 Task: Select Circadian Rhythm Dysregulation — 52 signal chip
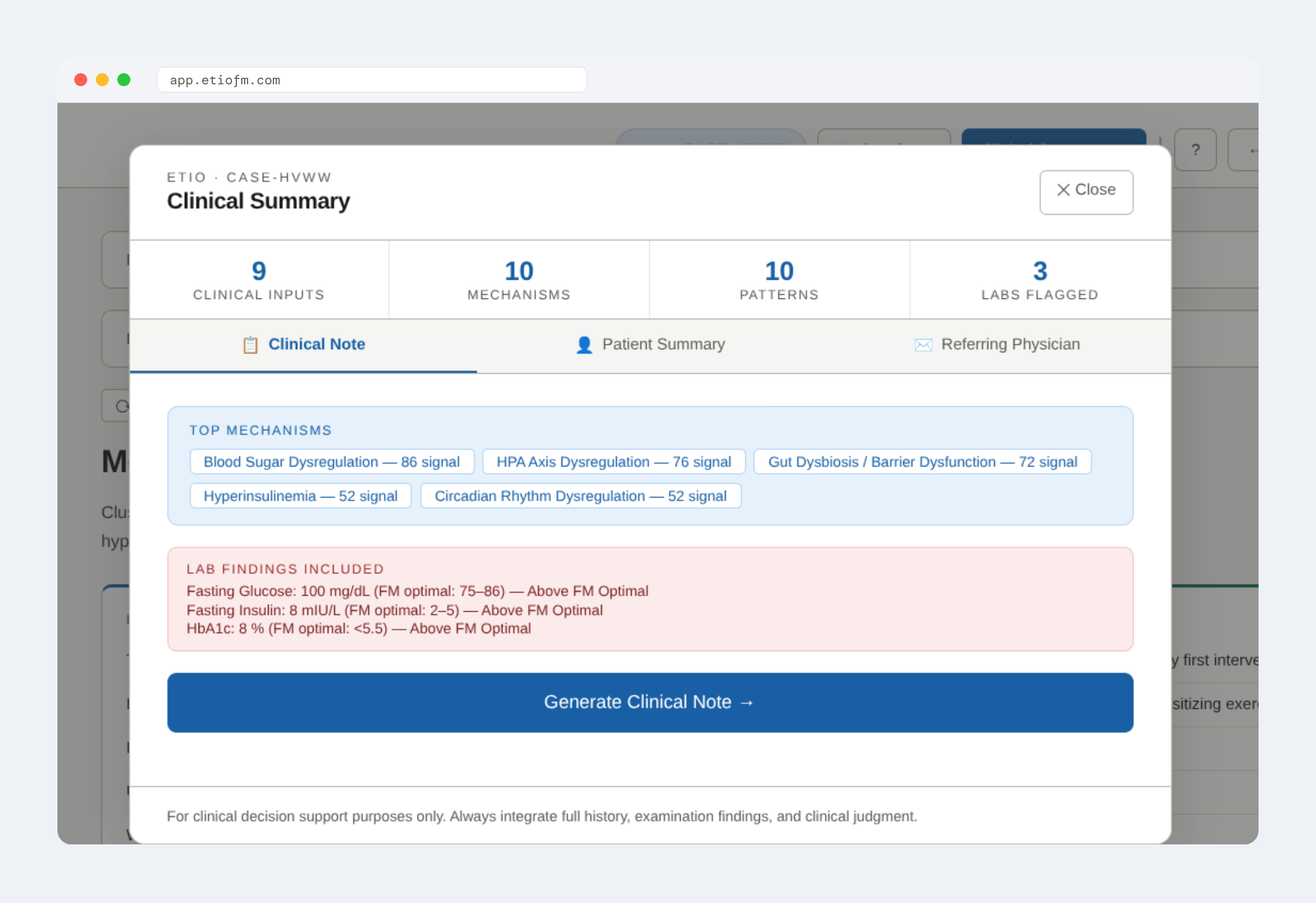[x=581, y=496]
